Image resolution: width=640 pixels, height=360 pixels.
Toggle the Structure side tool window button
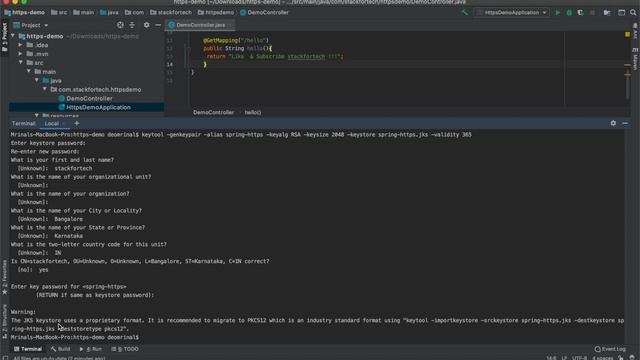pos(4,322)
